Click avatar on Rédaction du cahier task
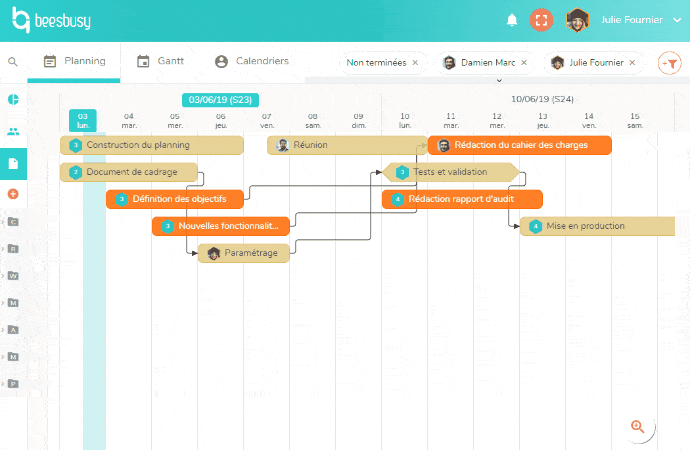The width and height of the screenshot is (690, 450). tap(444, 145)
